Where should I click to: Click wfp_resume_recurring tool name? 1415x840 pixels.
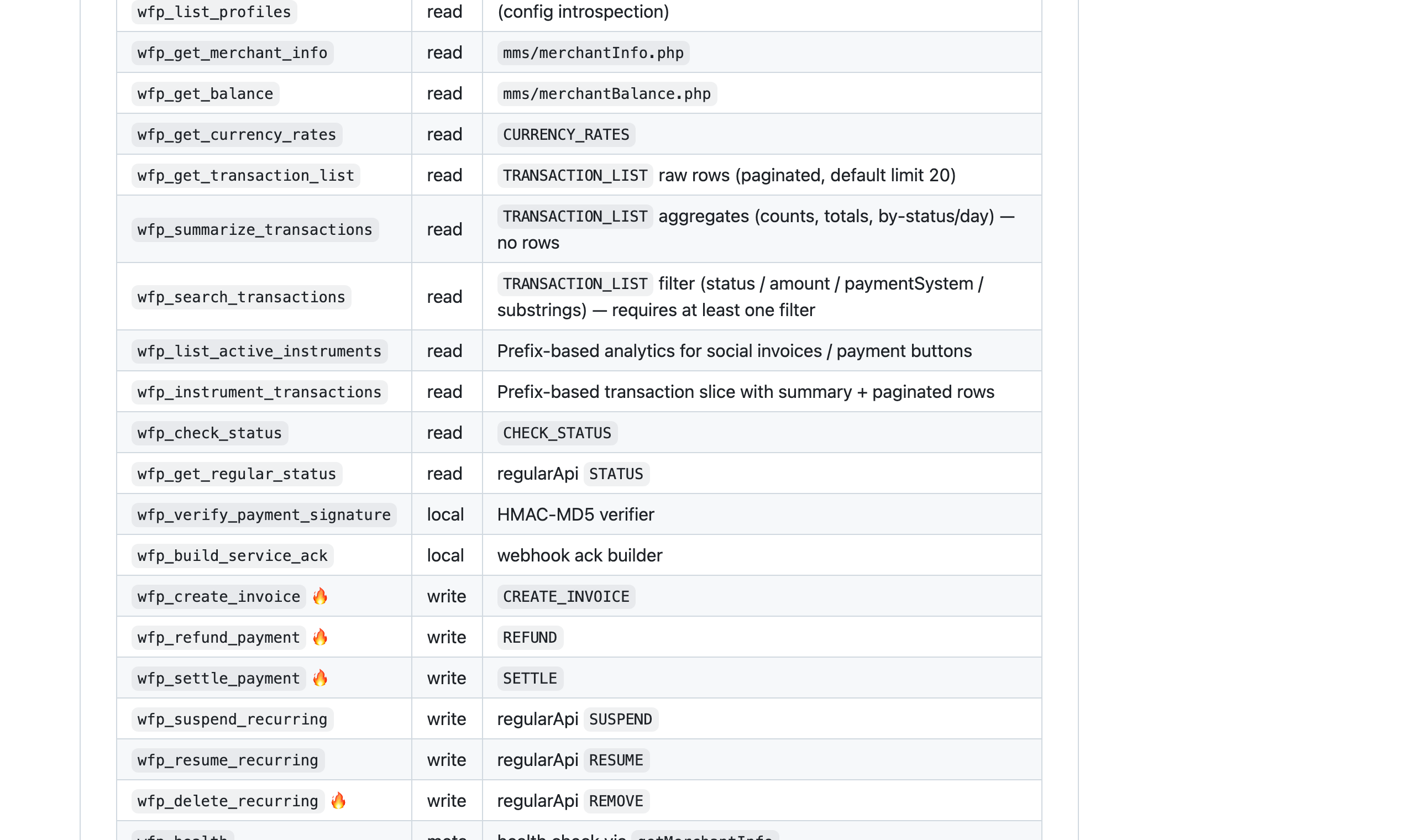(228, 760)
